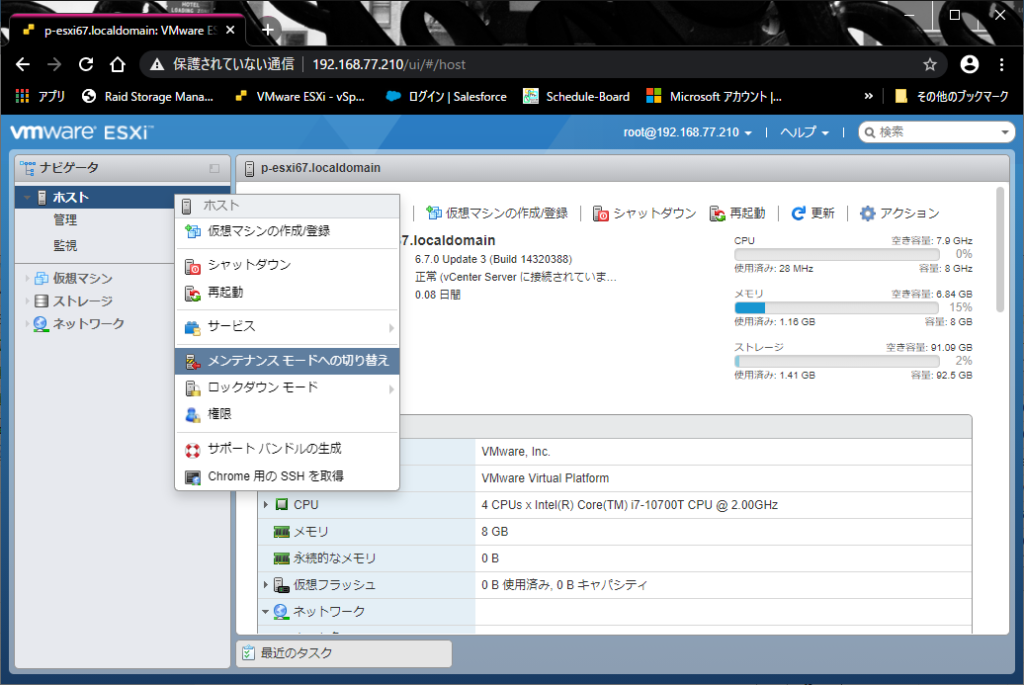Expand the 仮想マシン navigator node

pos(27,278)
